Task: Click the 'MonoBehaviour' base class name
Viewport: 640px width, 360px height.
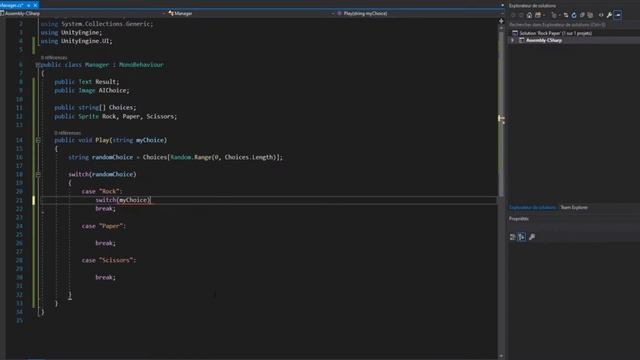Action: coord(141,64)
